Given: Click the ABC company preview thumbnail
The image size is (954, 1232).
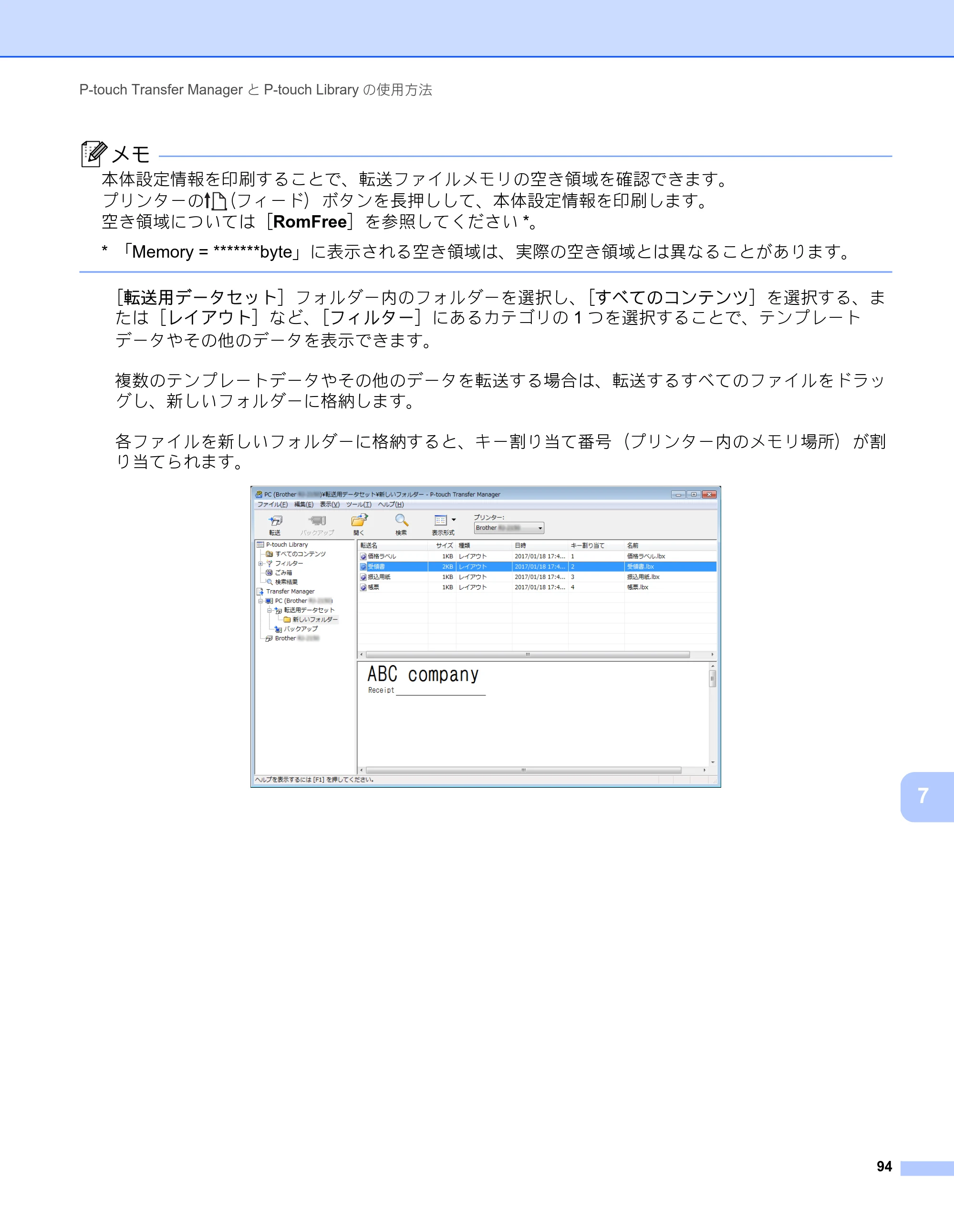Looking at the screenshot, I should click(426, 680).
